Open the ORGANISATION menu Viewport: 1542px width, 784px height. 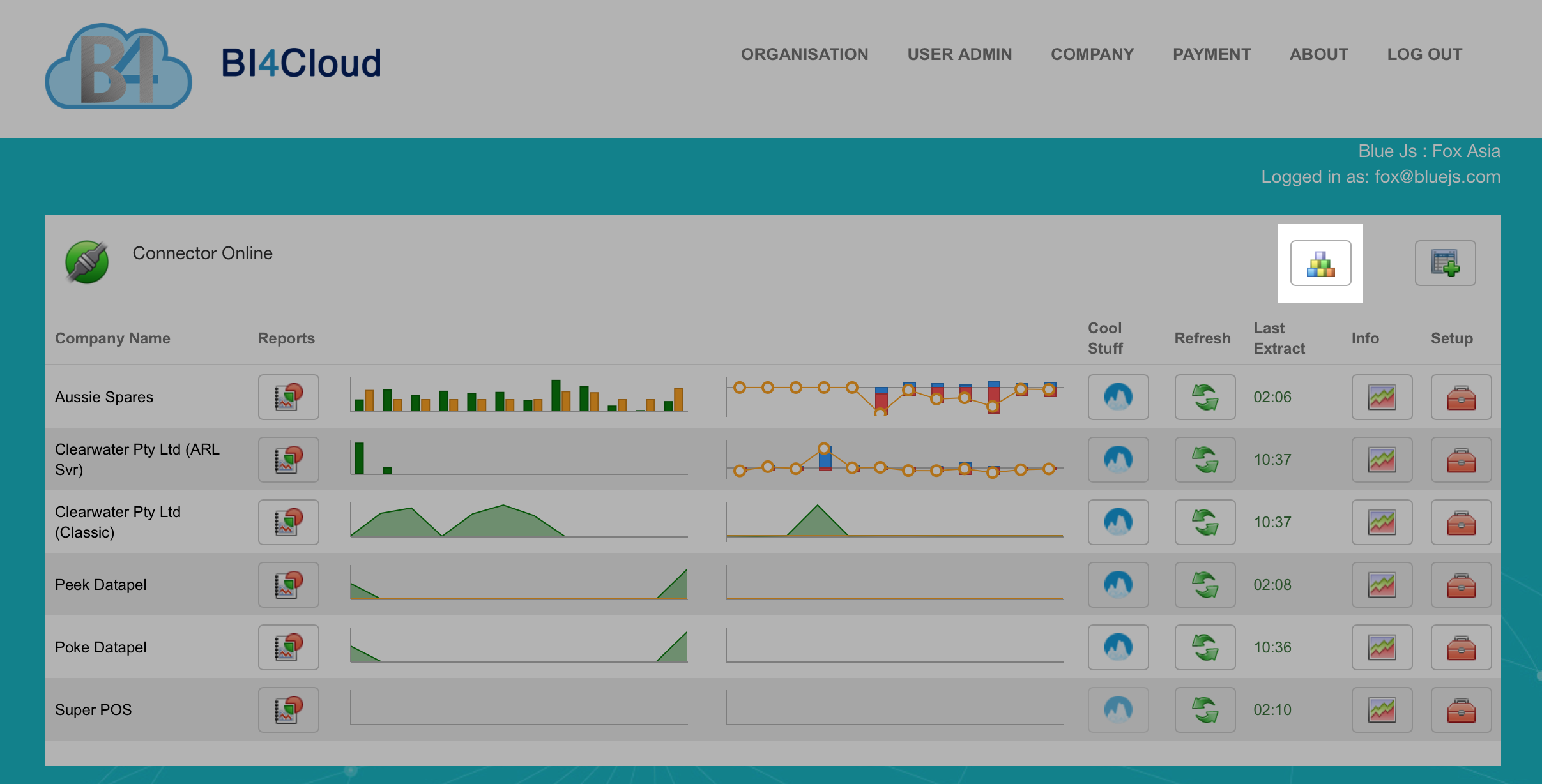click(x=804, y=54)
